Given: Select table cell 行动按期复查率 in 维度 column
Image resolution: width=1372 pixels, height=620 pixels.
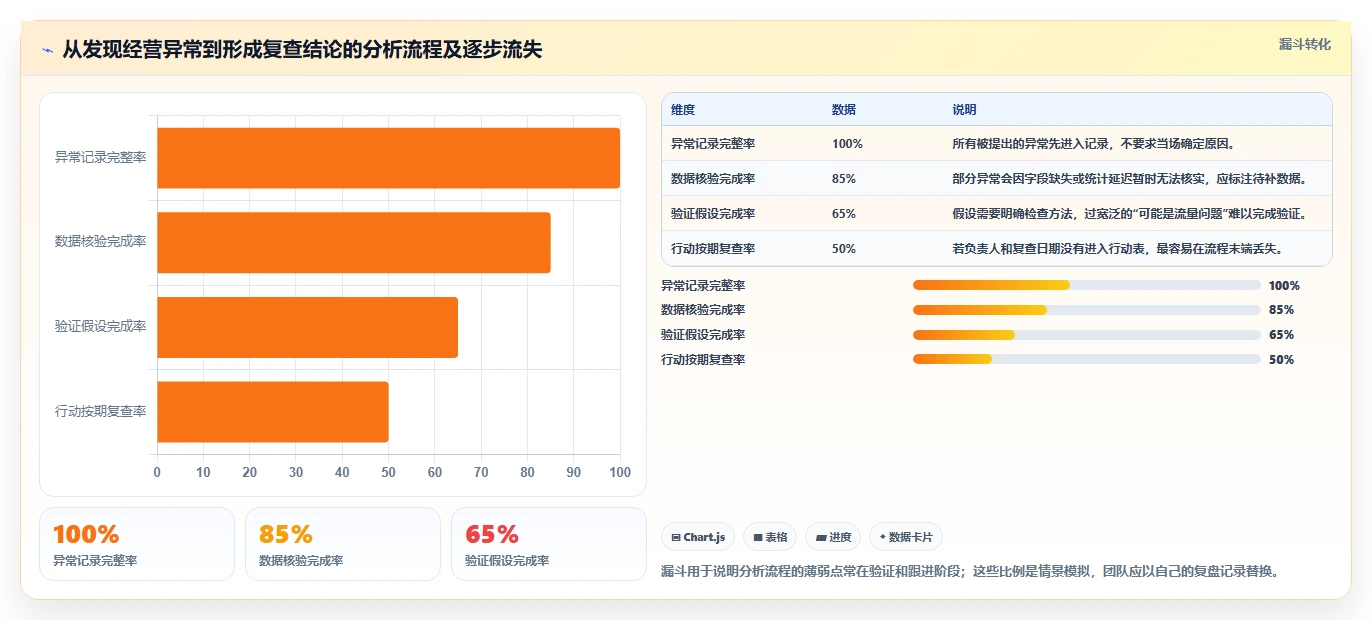Looking at the screenshot, I should coord(713,249).
